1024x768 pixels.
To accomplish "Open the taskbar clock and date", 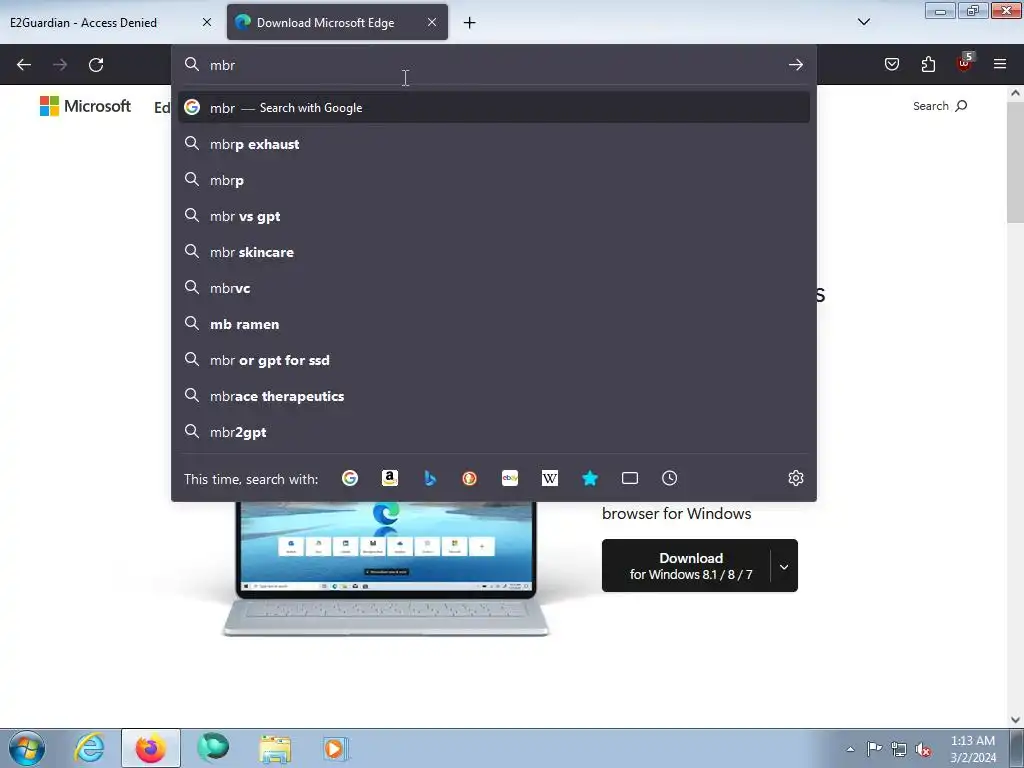I will [x=972, y=749].
